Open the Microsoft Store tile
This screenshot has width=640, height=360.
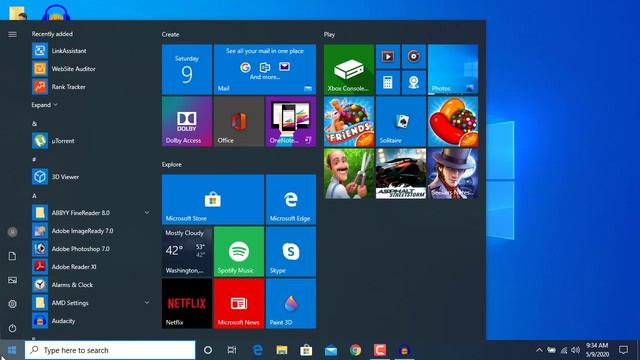[213, 200]
